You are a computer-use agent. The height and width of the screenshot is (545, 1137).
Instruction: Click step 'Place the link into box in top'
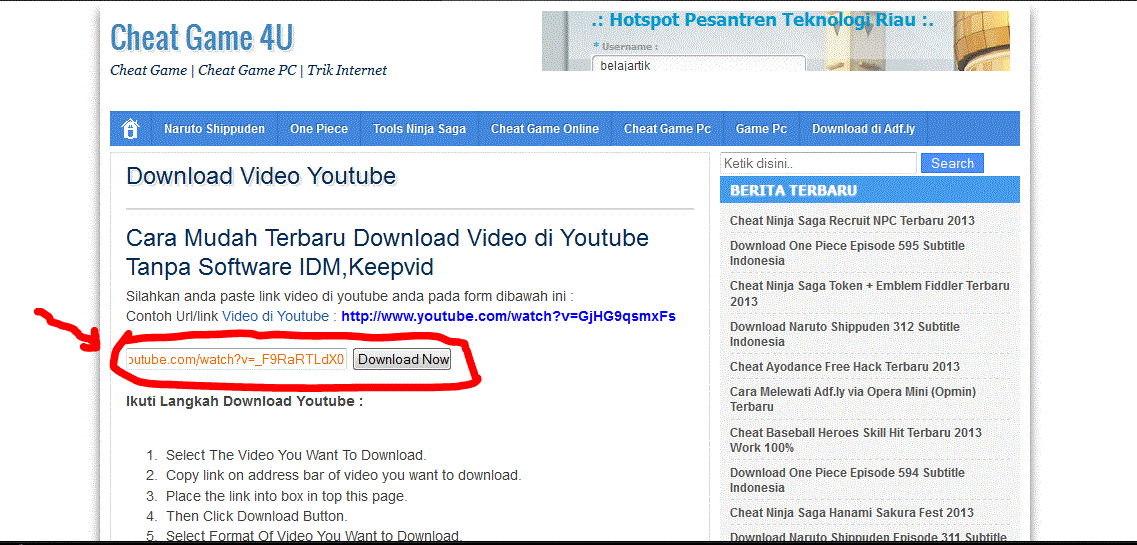[x=286, y=496]
